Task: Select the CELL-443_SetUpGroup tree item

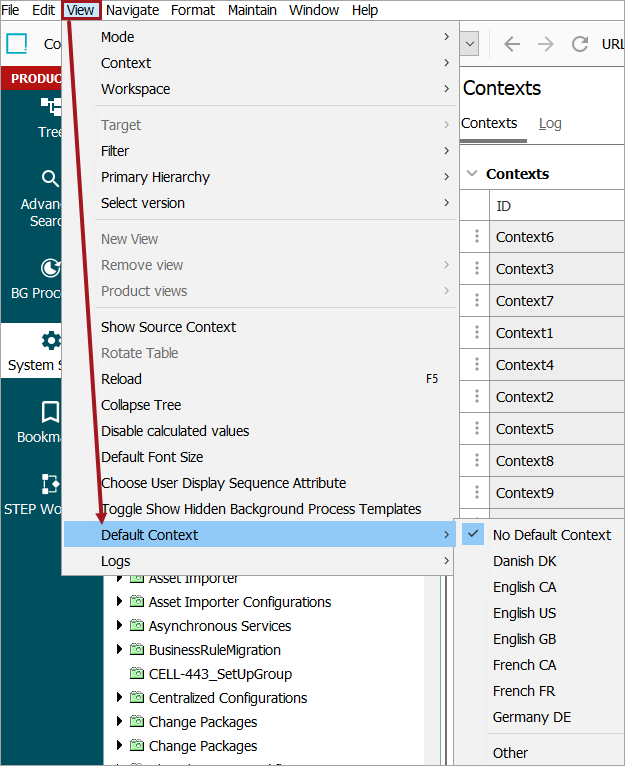Action: [219, 674]
